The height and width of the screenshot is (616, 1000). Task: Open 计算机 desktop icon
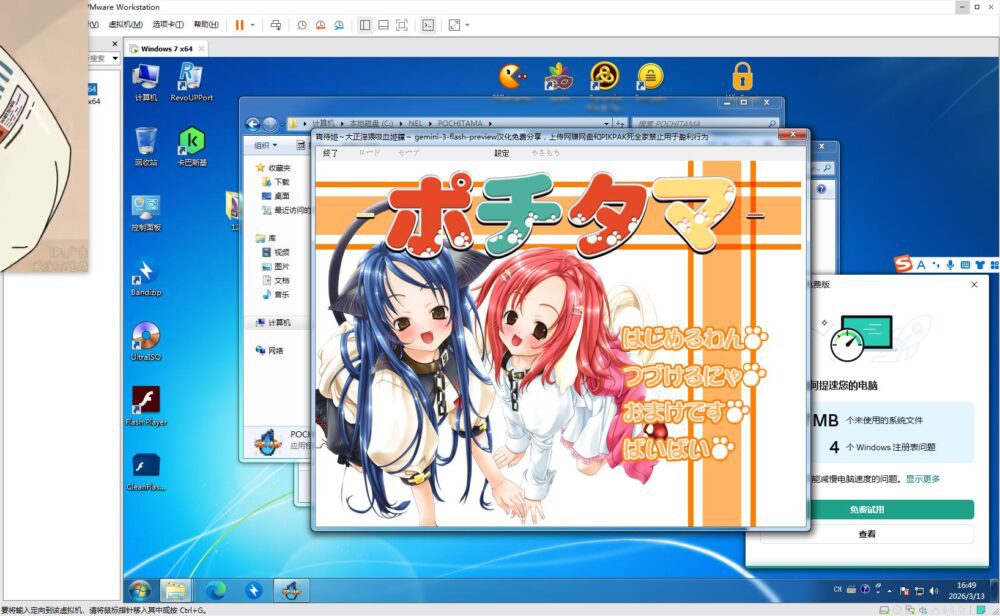[x=146, y=83]
